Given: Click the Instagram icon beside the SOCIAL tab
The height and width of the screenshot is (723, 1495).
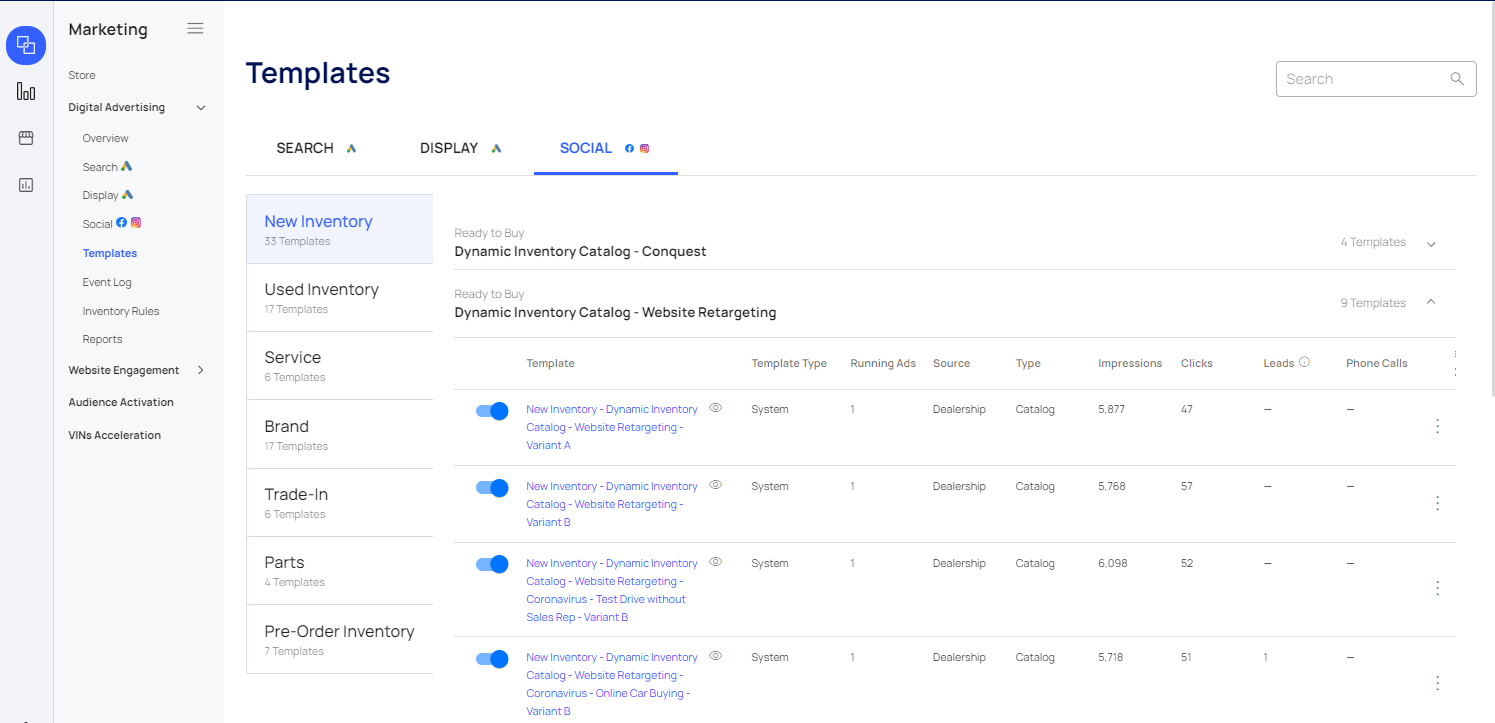Looking at the screenshot, I should pos(643,147).
